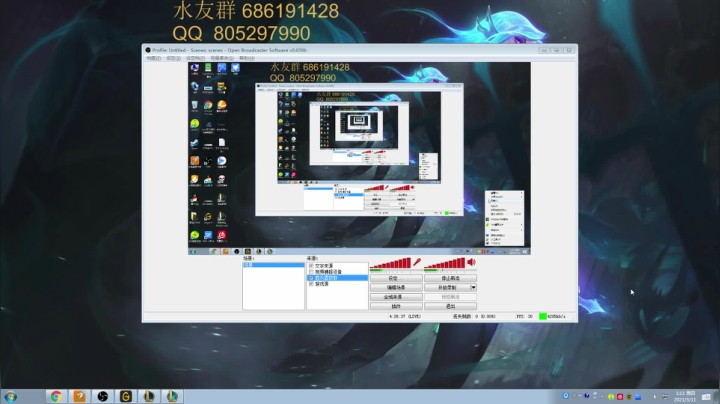Toggle the 游戏源 source checkbox

[x=311, y=284]
